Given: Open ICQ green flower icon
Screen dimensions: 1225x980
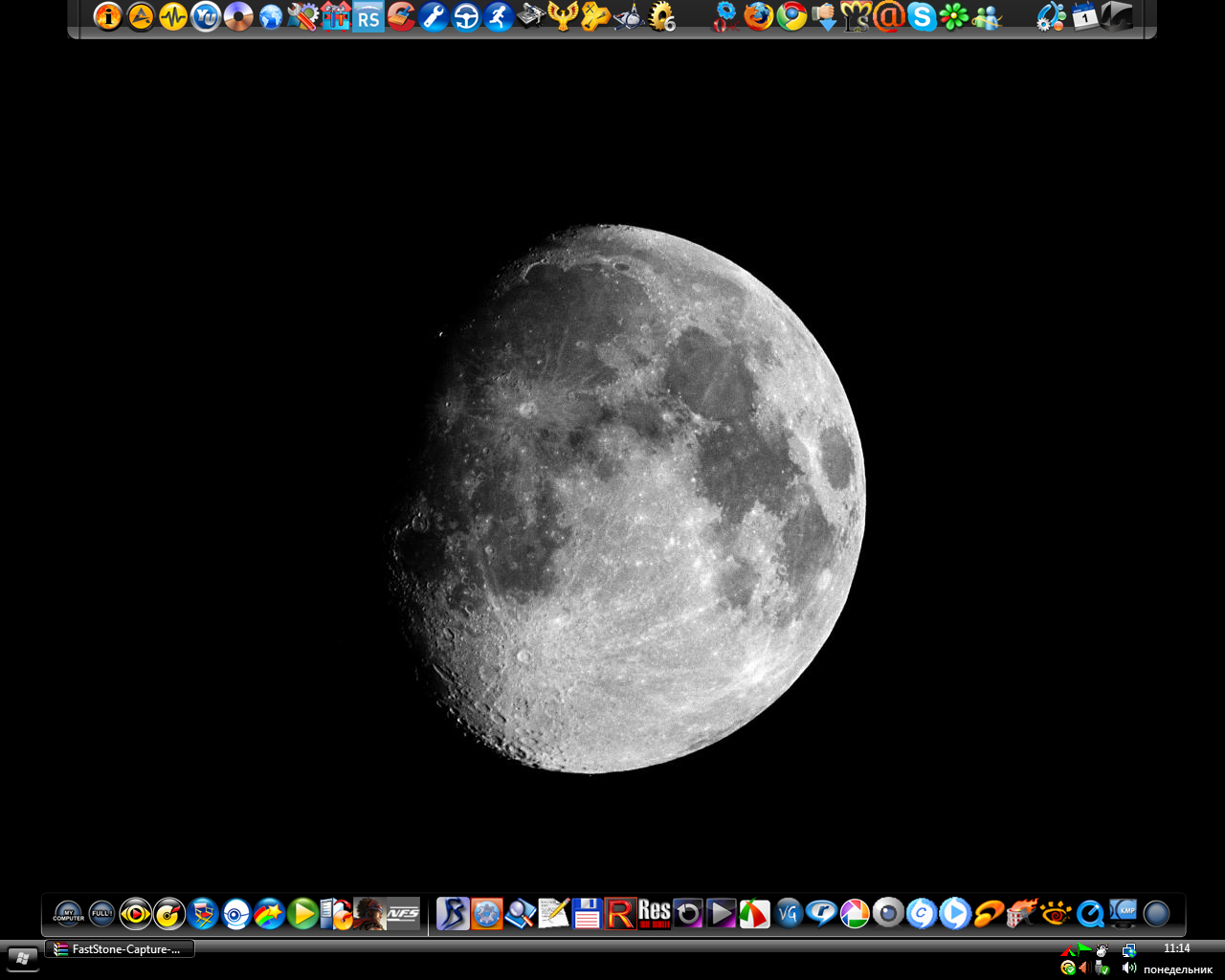Looking at the screenshot, I should click(x=954, y=16).
